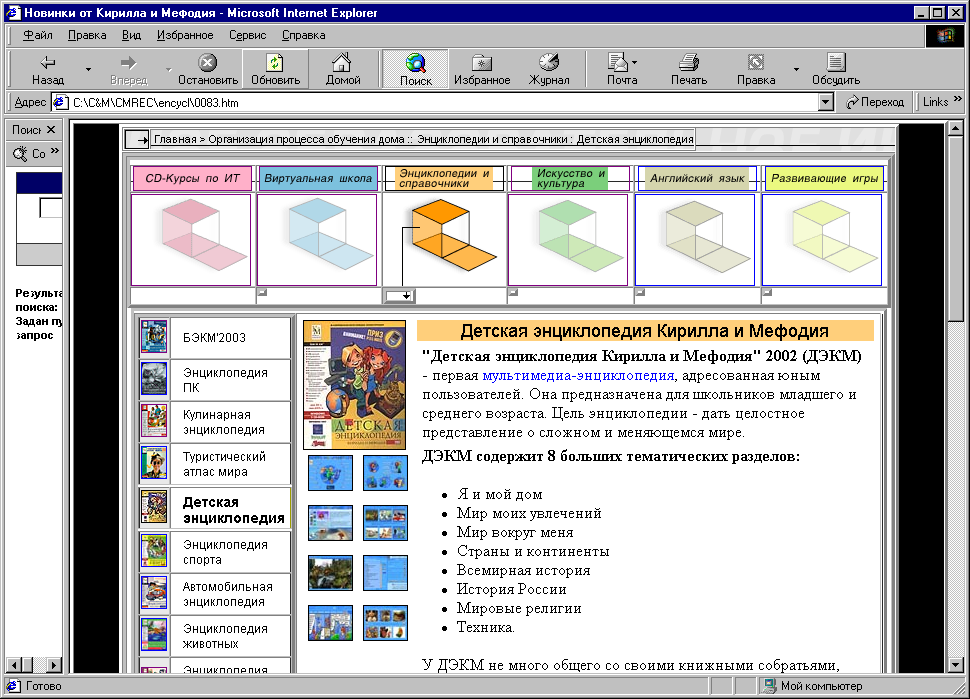The image size is (970, 699).
Task: Click search pane scroll right arrow
Action: pos(54,665)
